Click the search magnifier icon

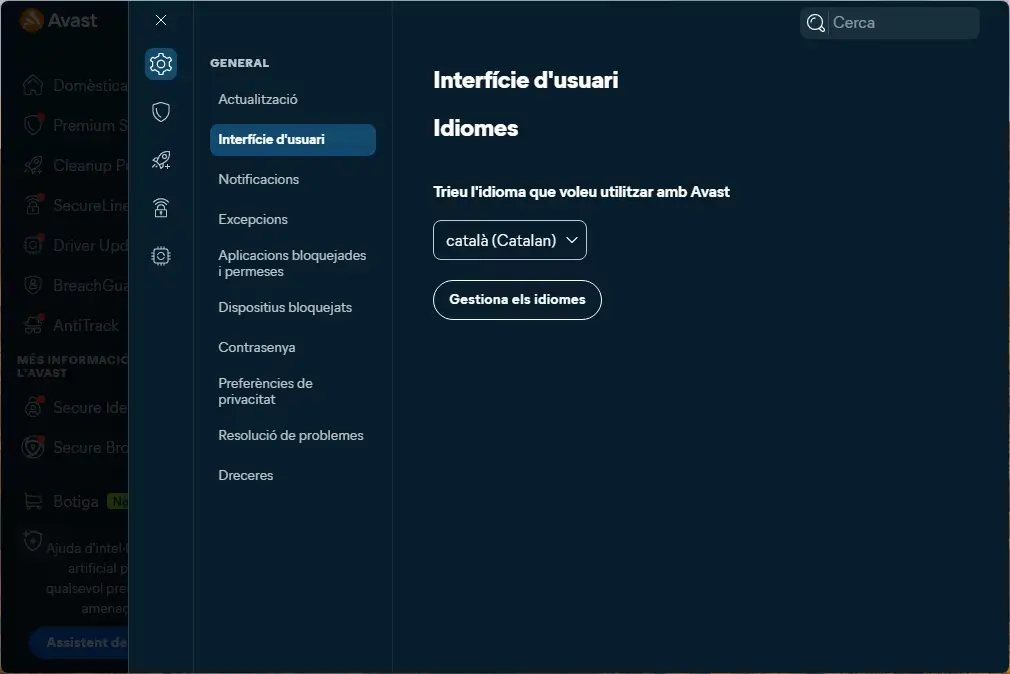coord(815,23)
